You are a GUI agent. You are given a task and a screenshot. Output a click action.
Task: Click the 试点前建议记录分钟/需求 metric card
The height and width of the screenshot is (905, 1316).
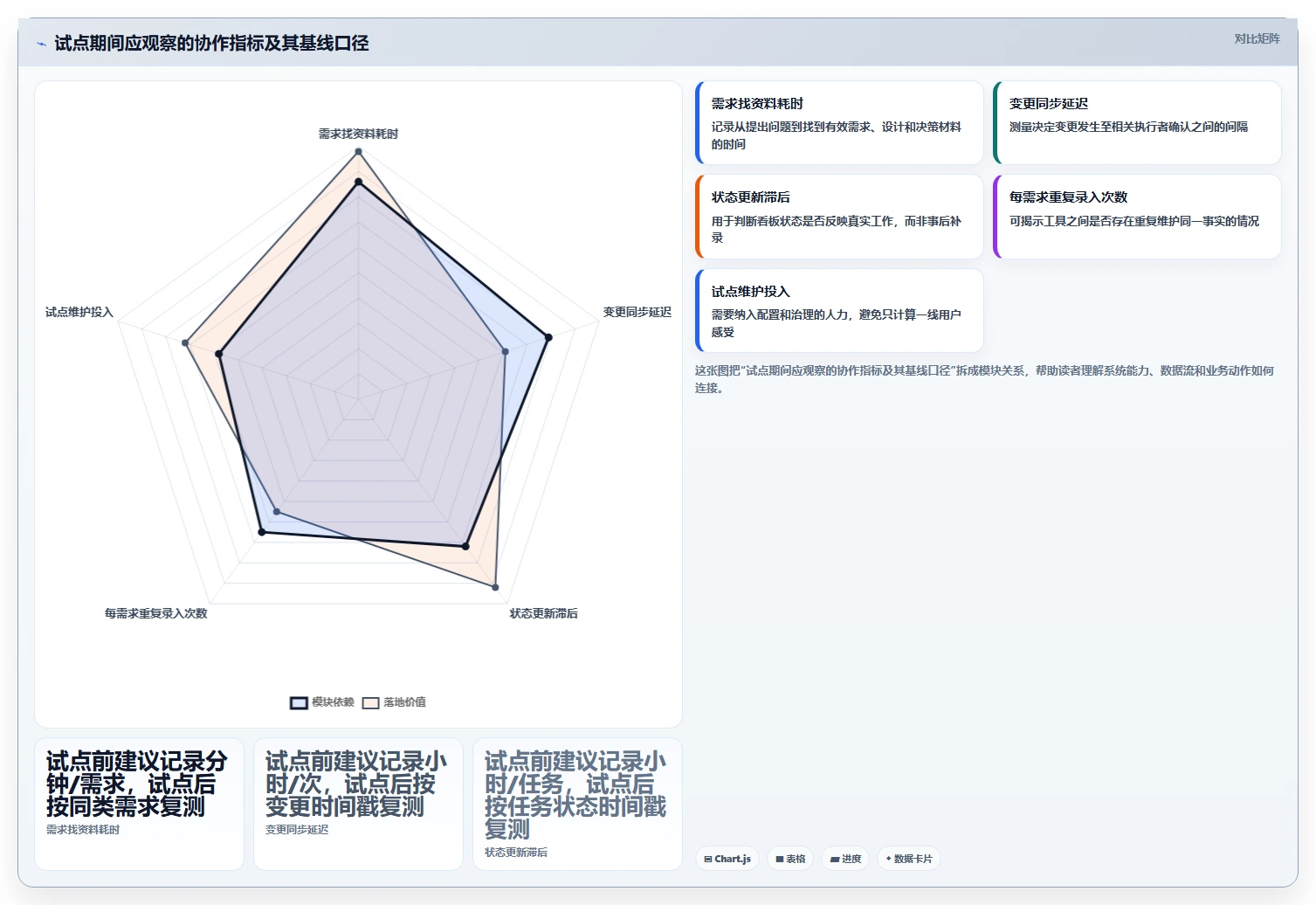tap(139, 804)
